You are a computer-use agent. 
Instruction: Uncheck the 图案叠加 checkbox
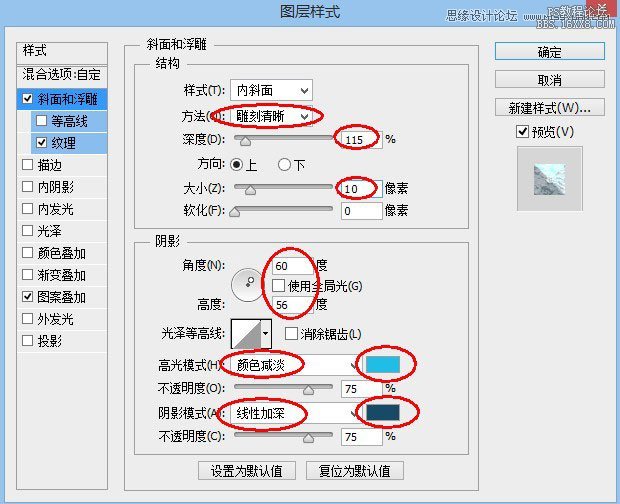click(x=27, y=296)
